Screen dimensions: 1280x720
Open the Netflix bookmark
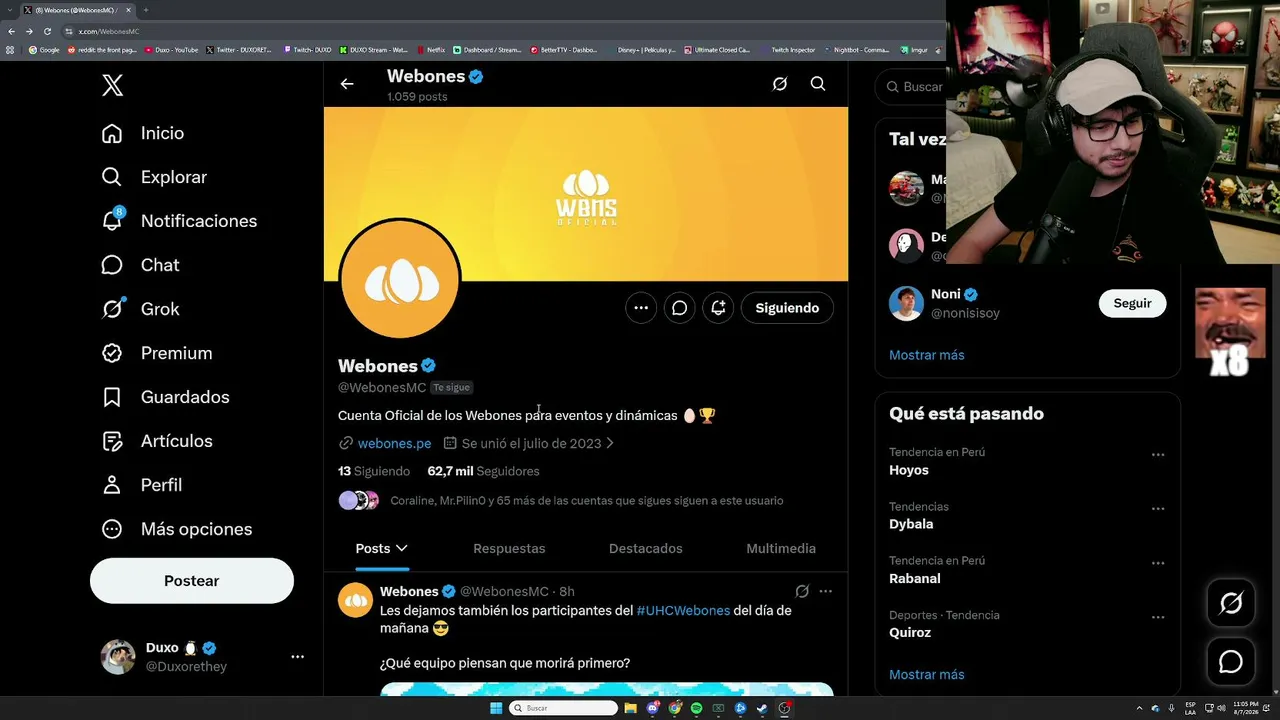pyautogui.click(x=430, y=50)
